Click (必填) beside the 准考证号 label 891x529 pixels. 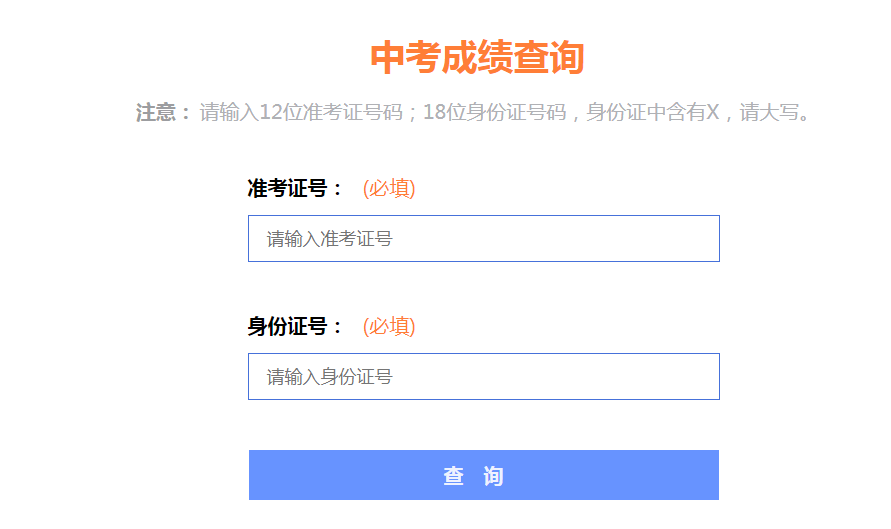point(389,188)
